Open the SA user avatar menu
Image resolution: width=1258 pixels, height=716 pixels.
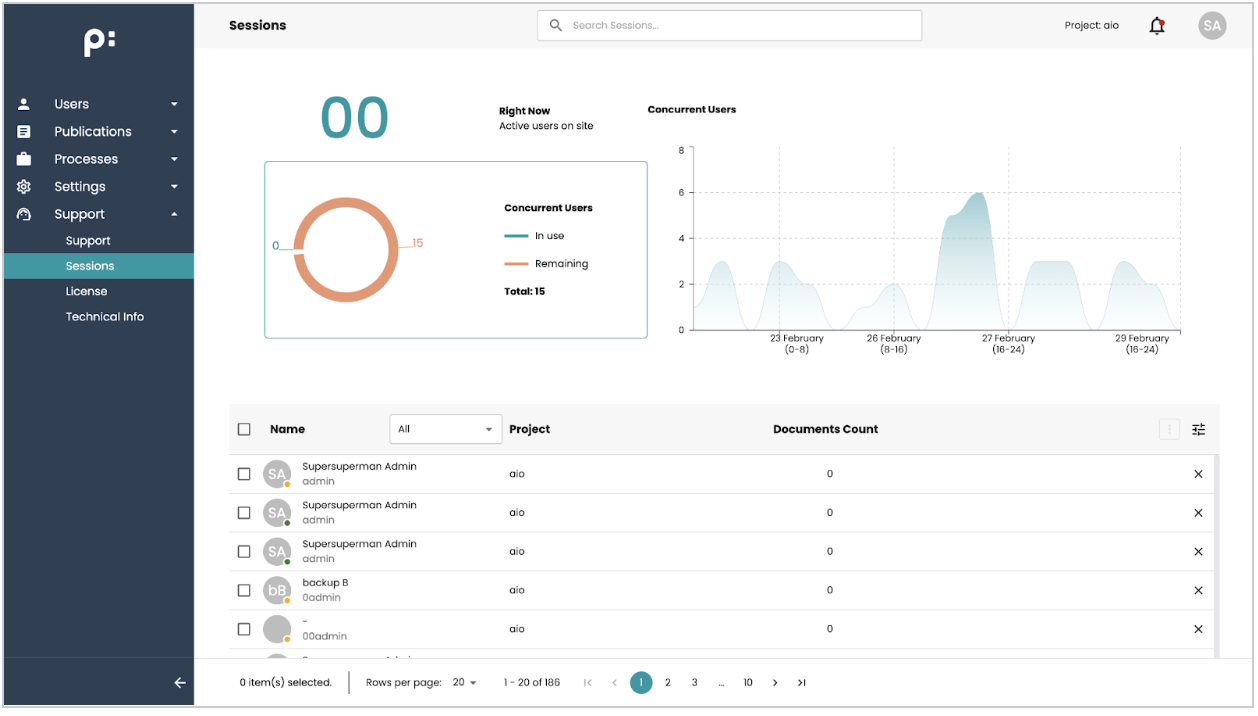[x=1212, y=26]
